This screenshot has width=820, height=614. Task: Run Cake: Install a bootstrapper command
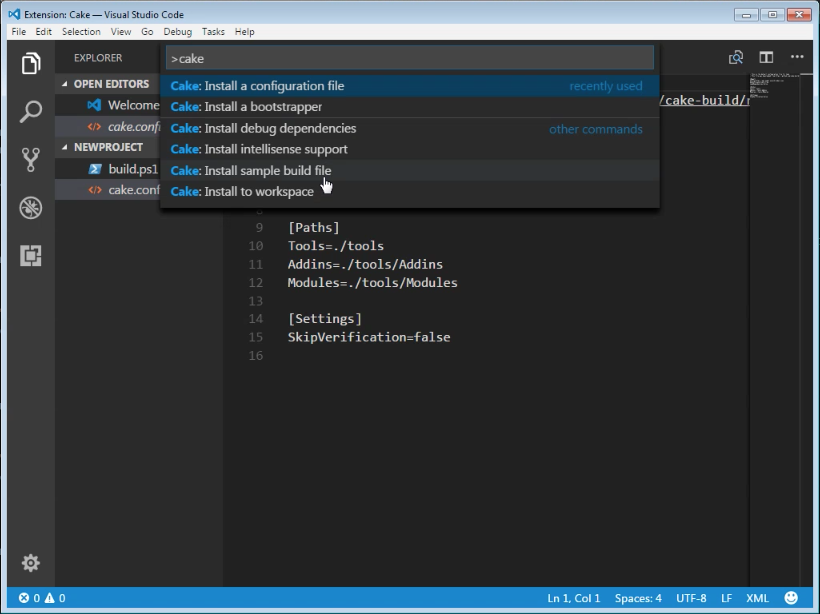(x=409, y=107)
